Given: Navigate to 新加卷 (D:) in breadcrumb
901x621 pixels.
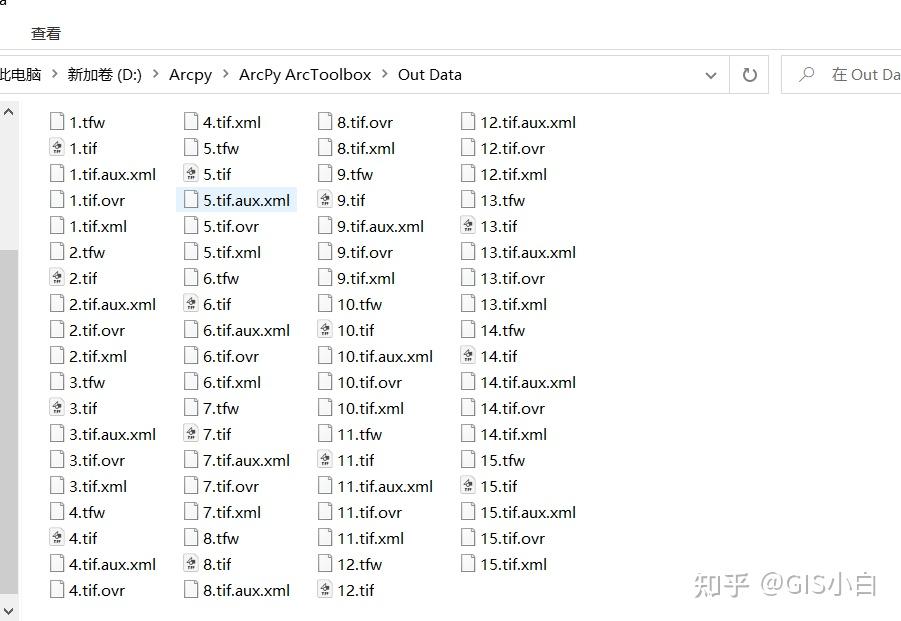Looking at the screenshot, I should pos(104,75).
